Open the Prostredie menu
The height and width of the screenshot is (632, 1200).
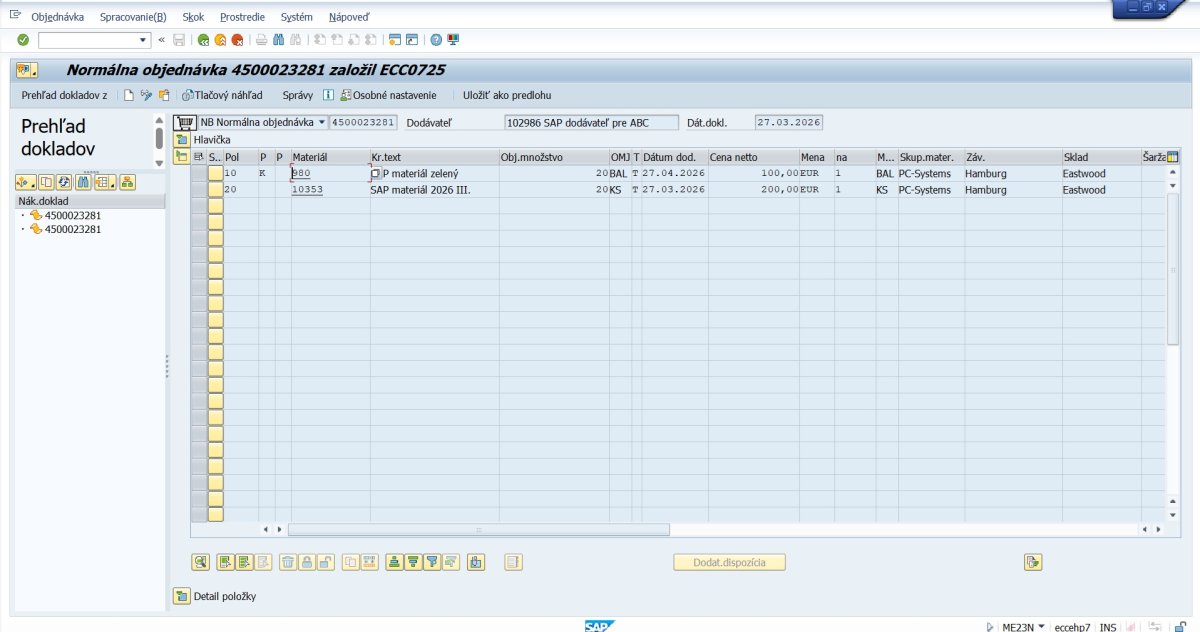click(243, 17)
